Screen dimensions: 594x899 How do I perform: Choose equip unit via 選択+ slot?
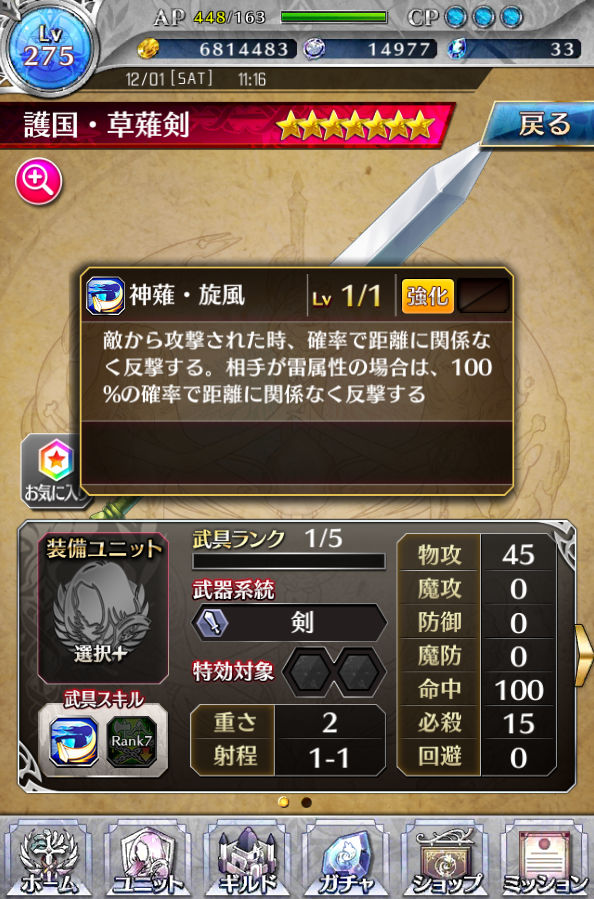(103, 608)
